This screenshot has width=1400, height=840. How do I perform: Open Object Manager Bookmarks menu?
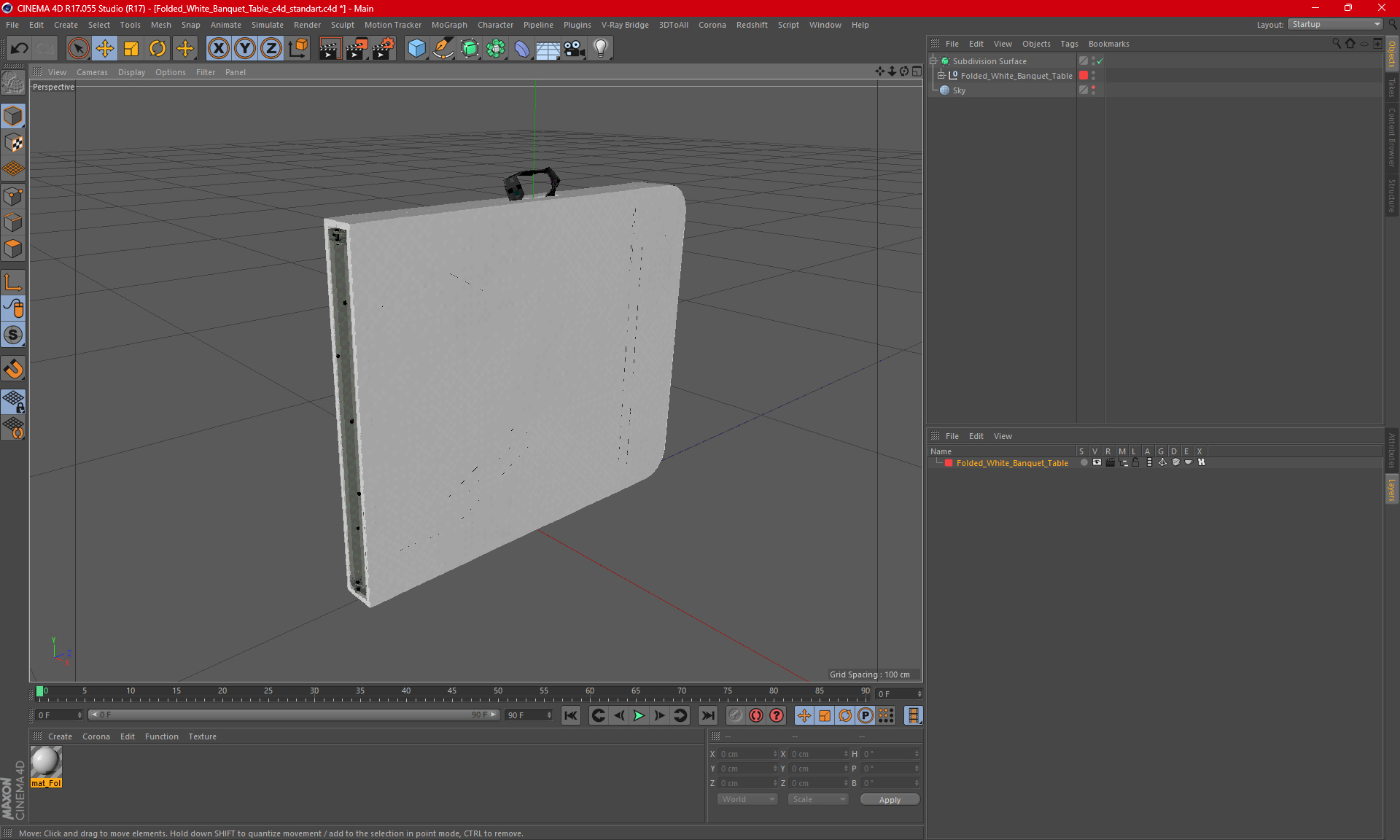click(1108, 44)
